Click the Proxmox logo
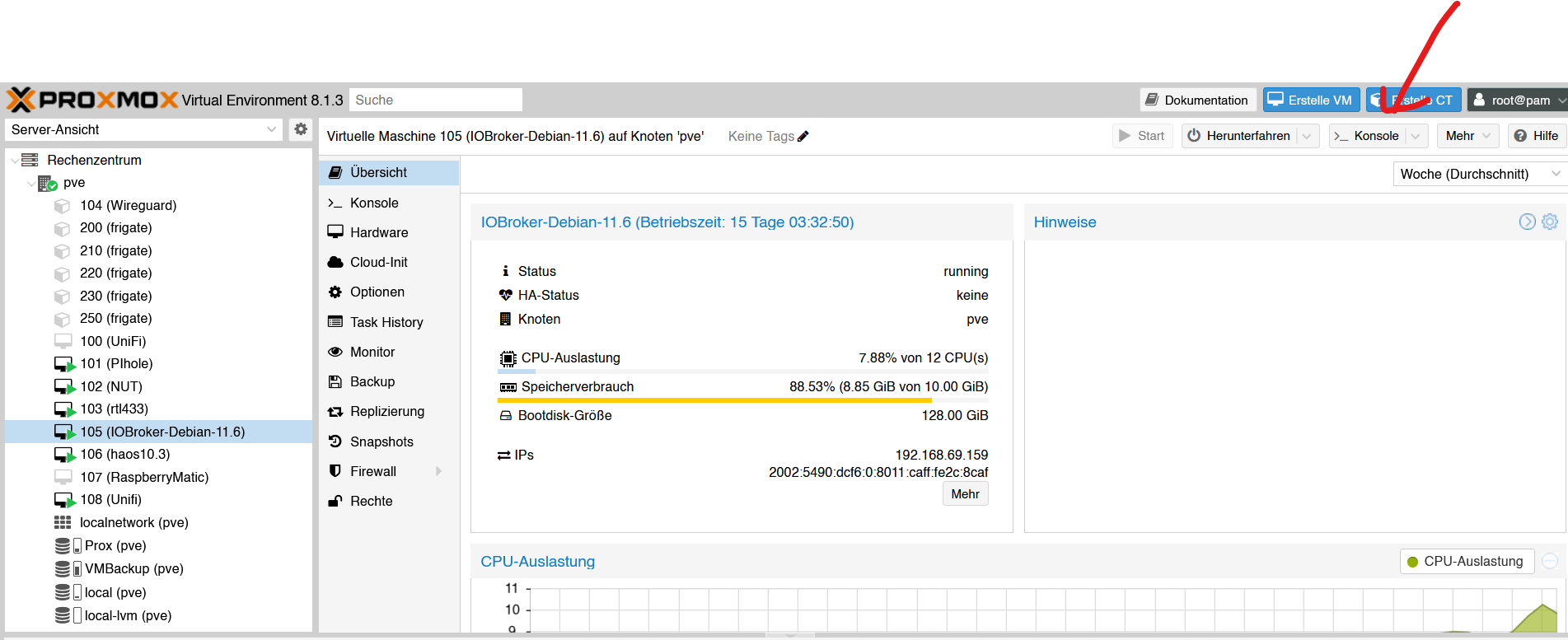This screenshot has width=1568, height=640. pyautogui.click(x=92, y=100)
